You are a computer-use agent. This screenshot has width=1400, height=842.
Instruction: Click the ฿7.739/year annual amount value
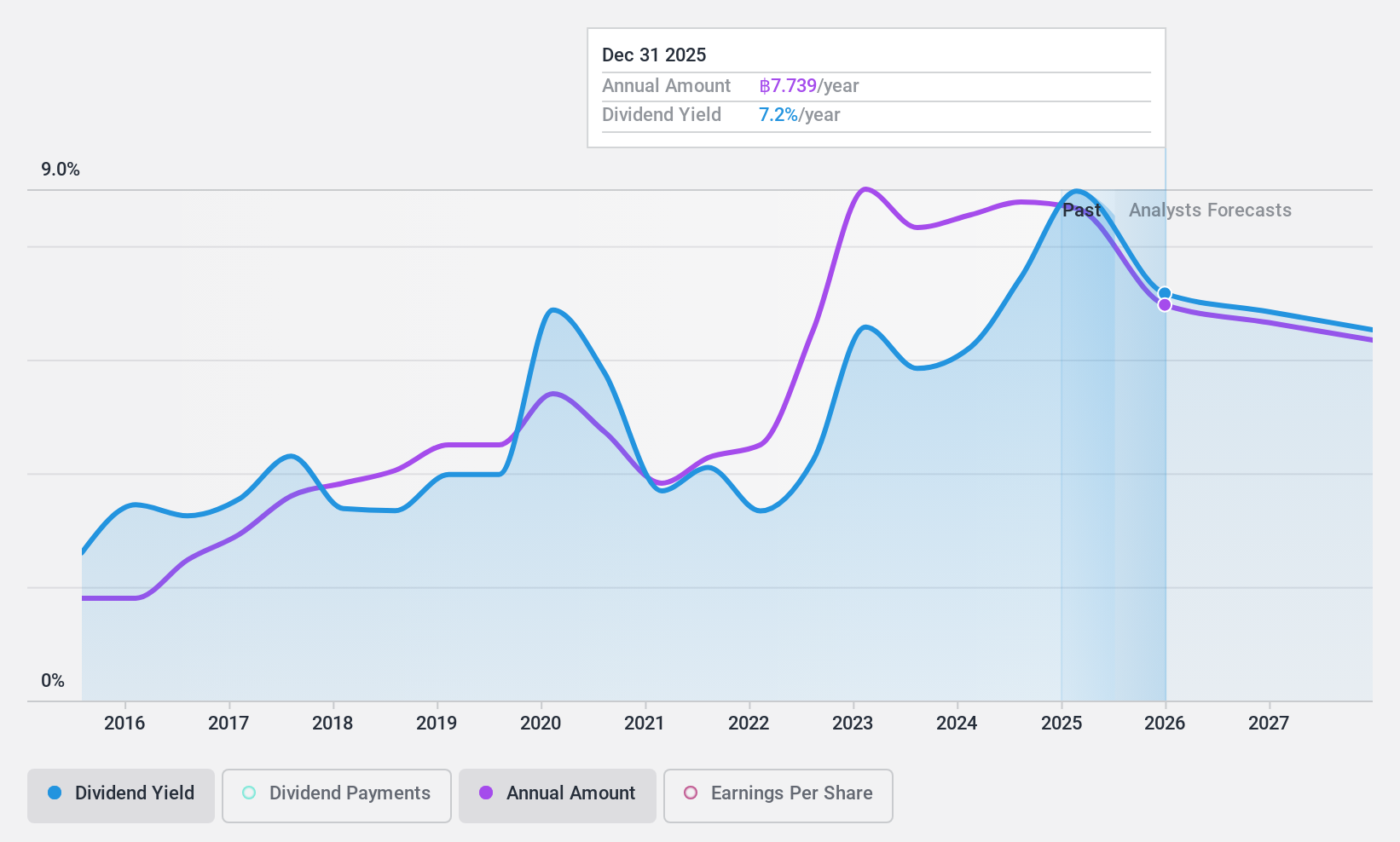[809, 86]
